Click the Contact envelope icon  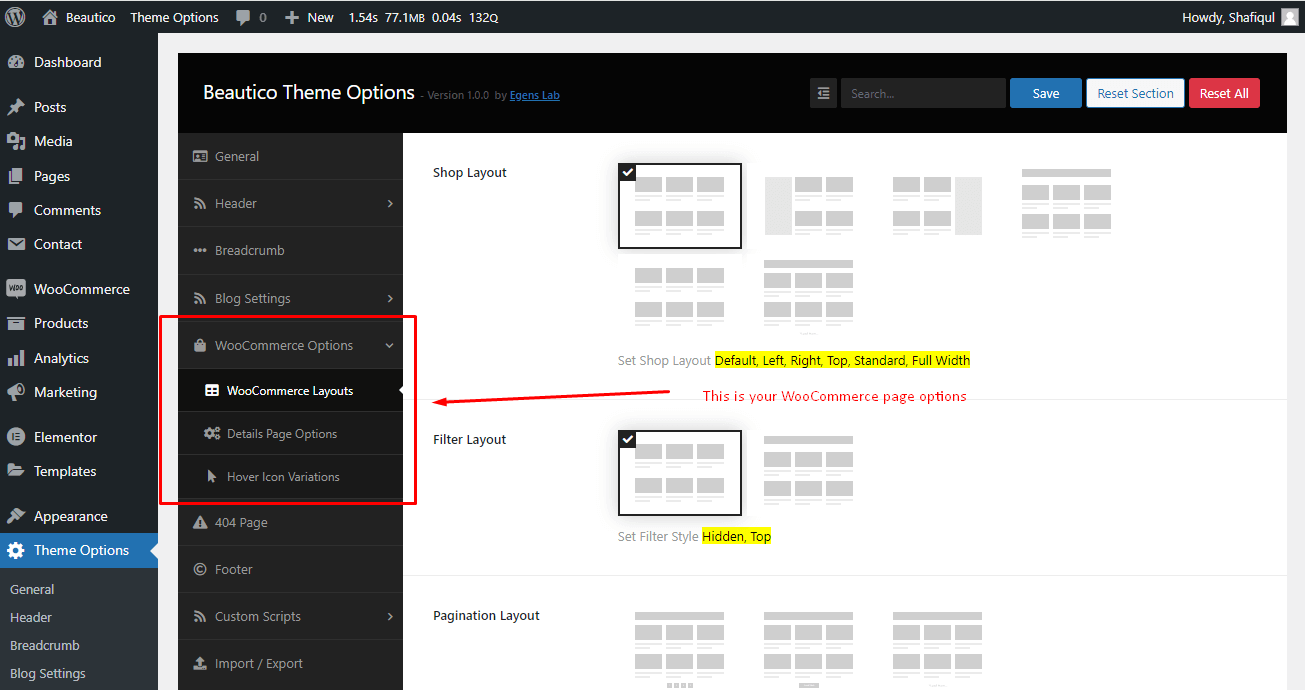(x=16, y=244)
